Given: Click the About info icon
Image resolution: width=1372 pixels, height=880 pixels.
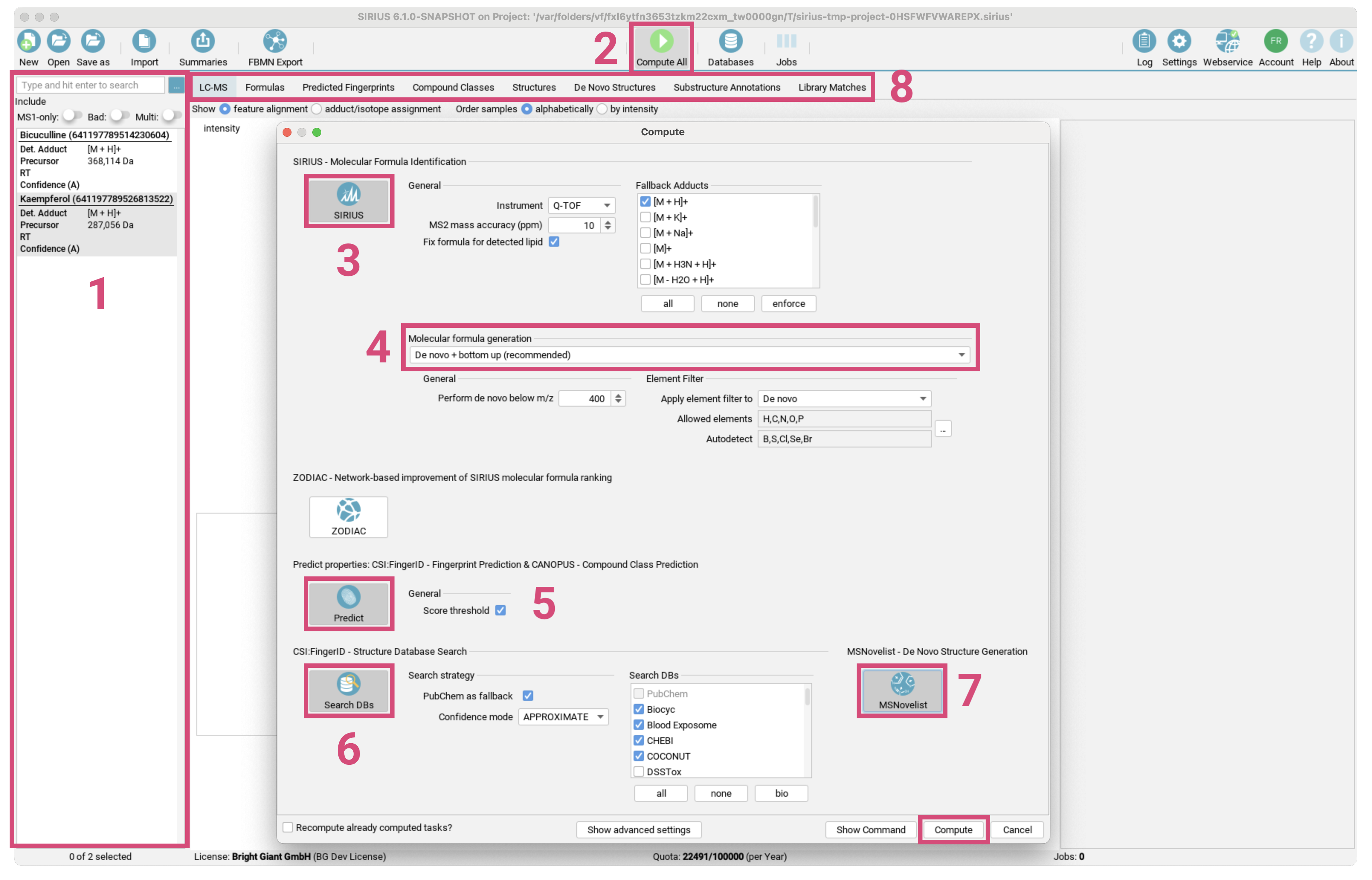Looking at the screenshot, I should (x=1341, y=41).
